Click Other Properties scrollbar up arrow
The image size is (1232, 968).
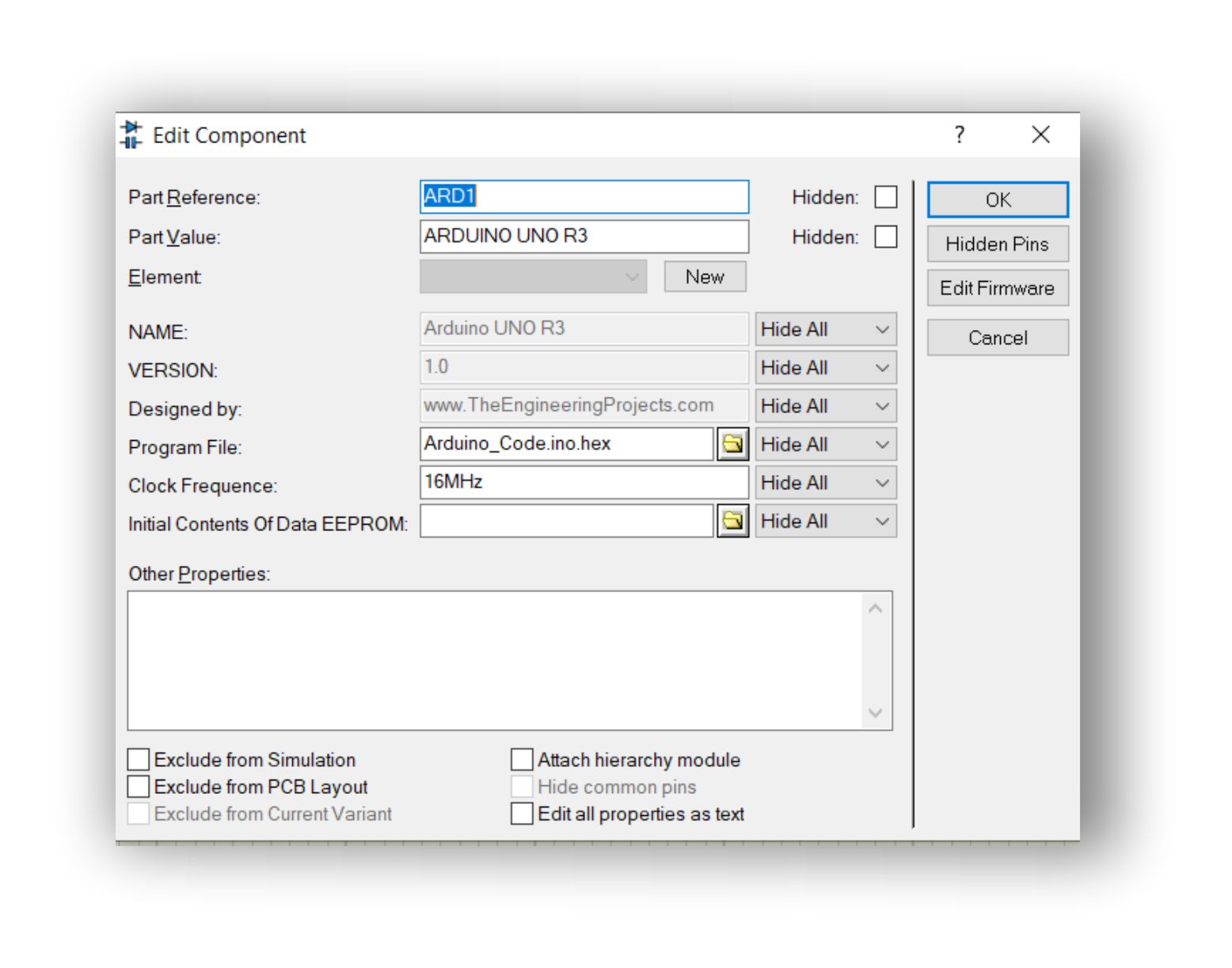click(875, 609)
